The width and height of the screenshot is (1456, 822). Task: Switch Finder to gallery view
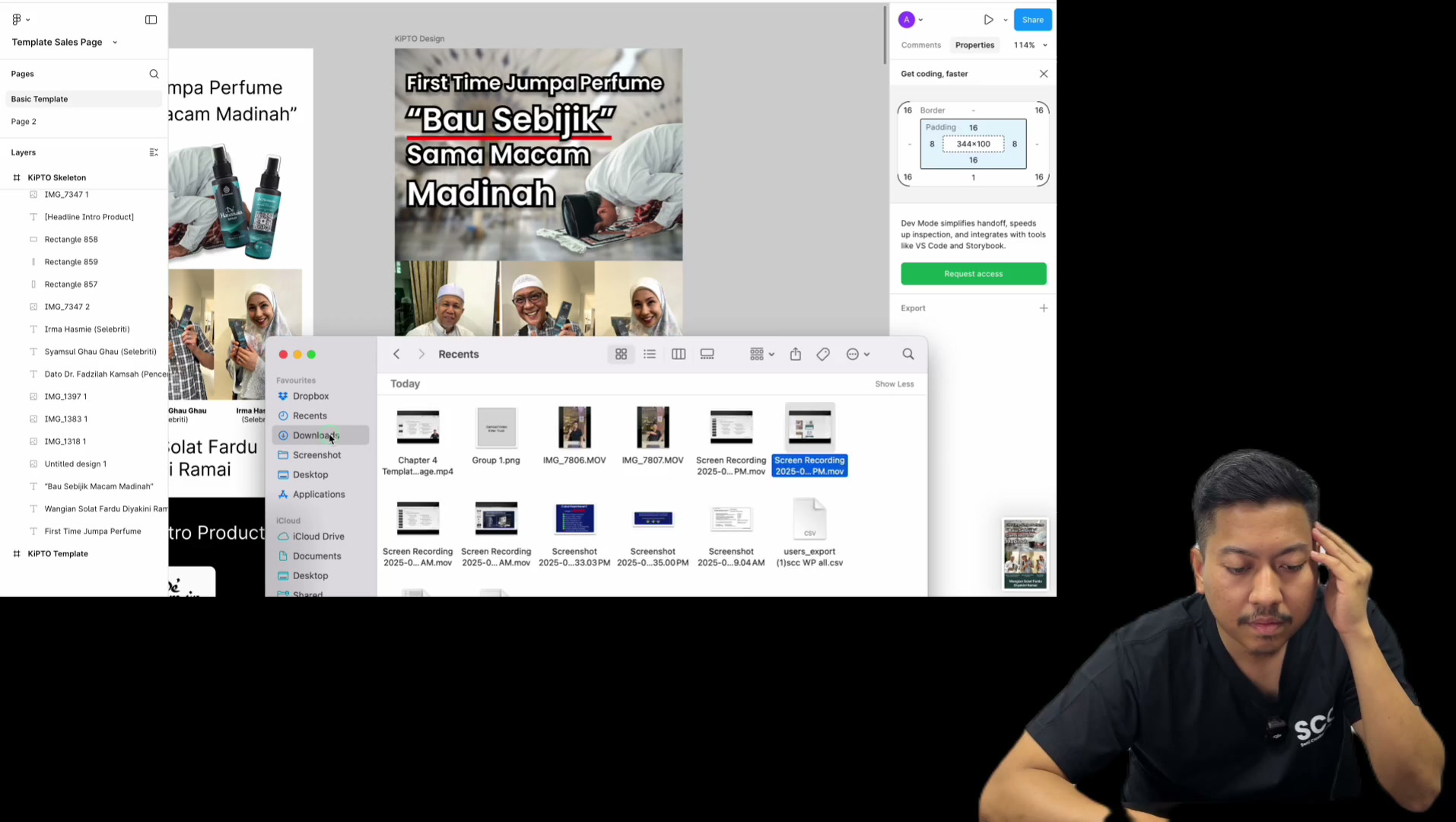tap(707, 354)
